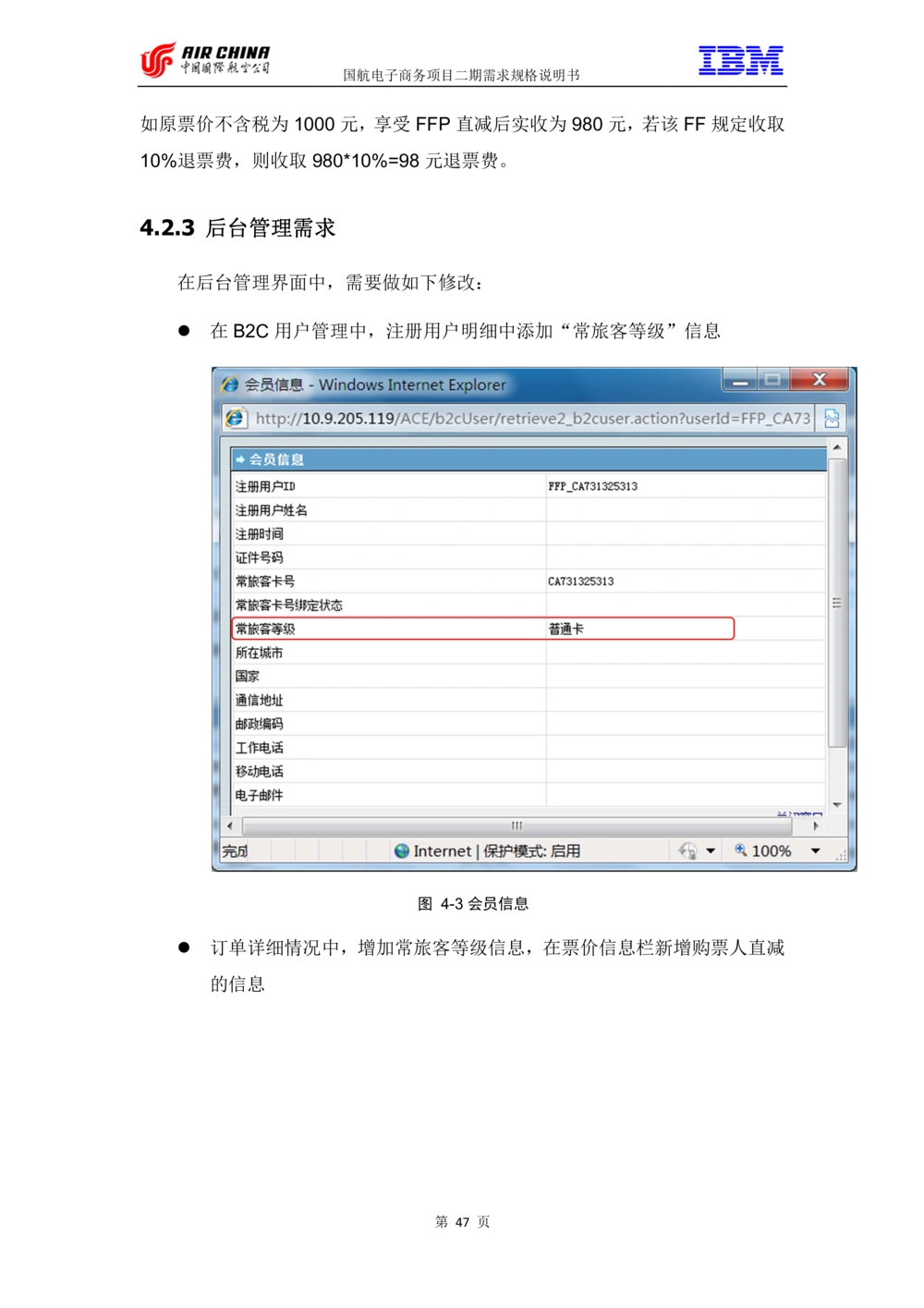Click the Internet Explorer title bar icon
This screenshot has width=924, height=1308.
[x=230, y=385]
